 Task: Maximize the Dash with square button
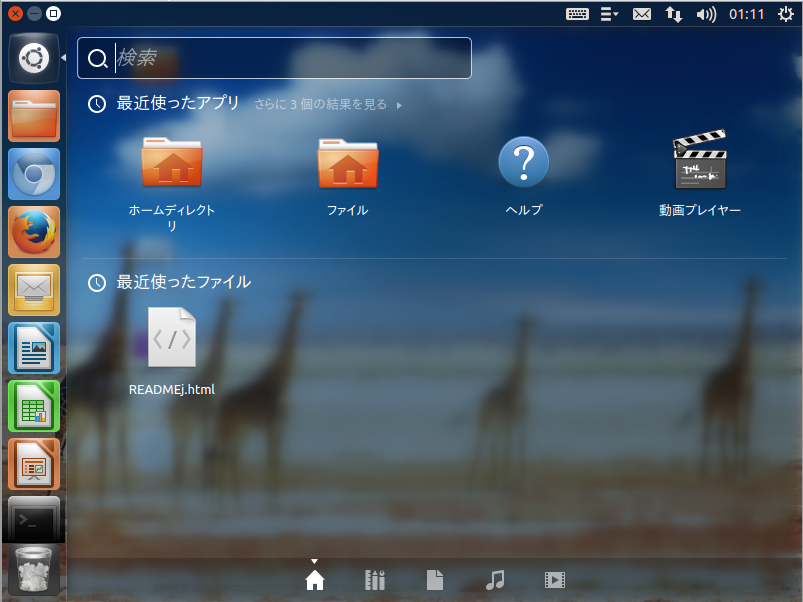pos(53,13)
